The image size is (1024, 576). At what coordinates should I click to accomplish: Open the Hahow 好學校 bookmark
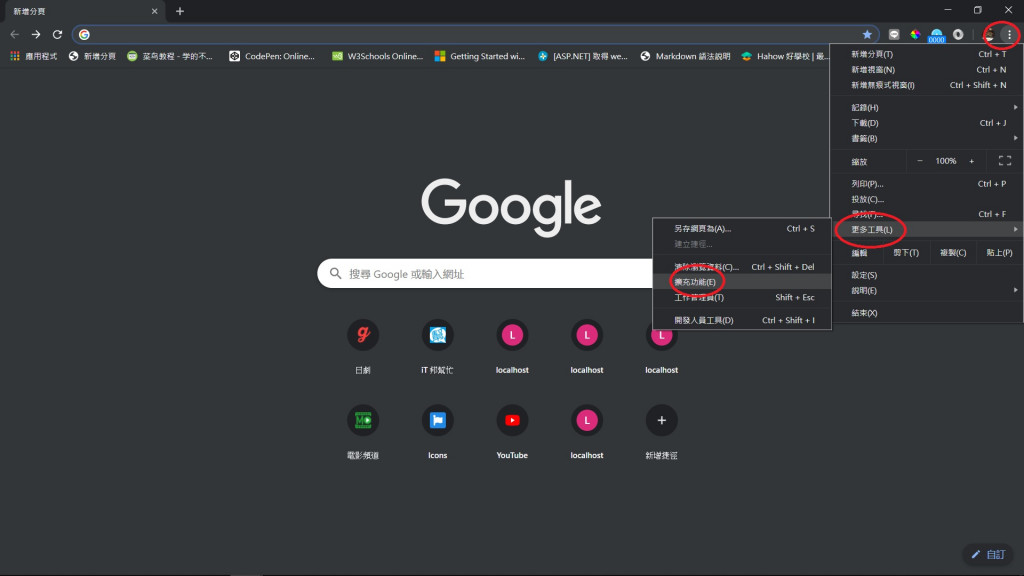(x=785, y=56)
